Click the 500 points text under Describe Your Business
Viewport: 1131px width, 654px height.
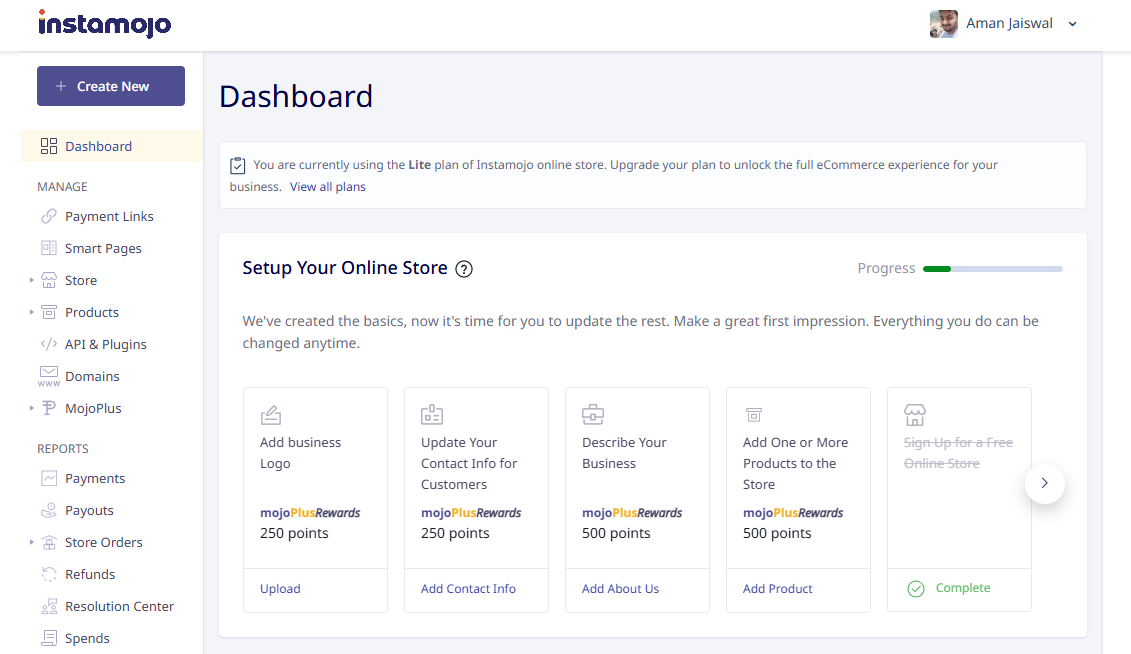tap(616, 533)
